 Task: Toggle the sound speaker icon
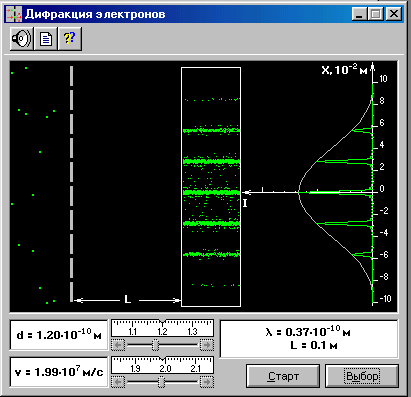tap(22, 39)
